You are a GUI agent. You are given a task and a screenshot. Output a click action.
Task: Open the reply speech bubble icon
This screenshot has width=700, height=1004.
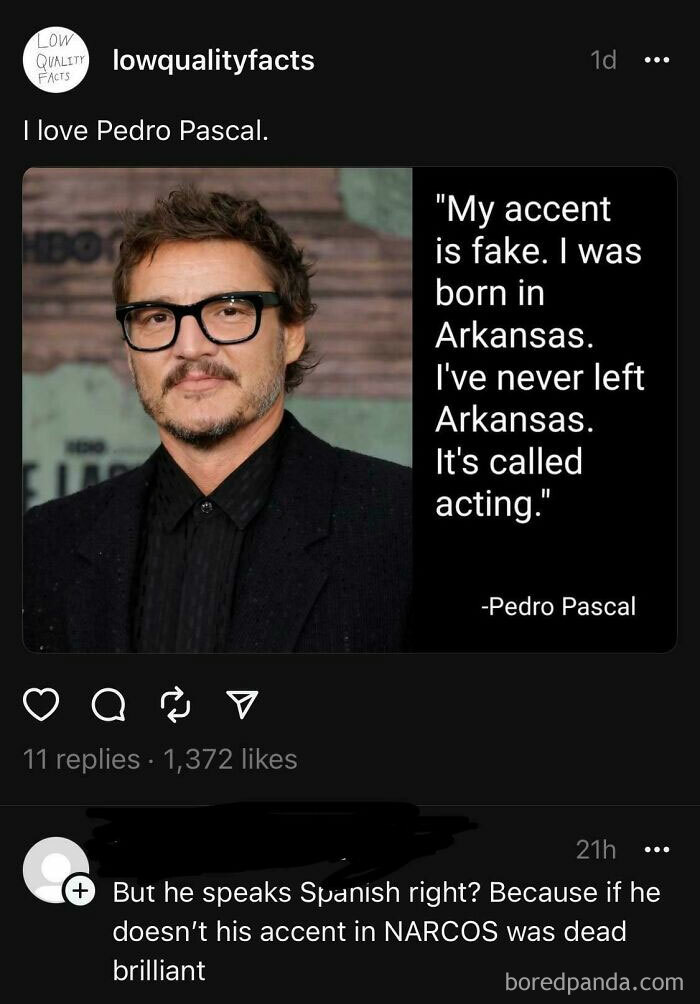[x=109, y=705]
